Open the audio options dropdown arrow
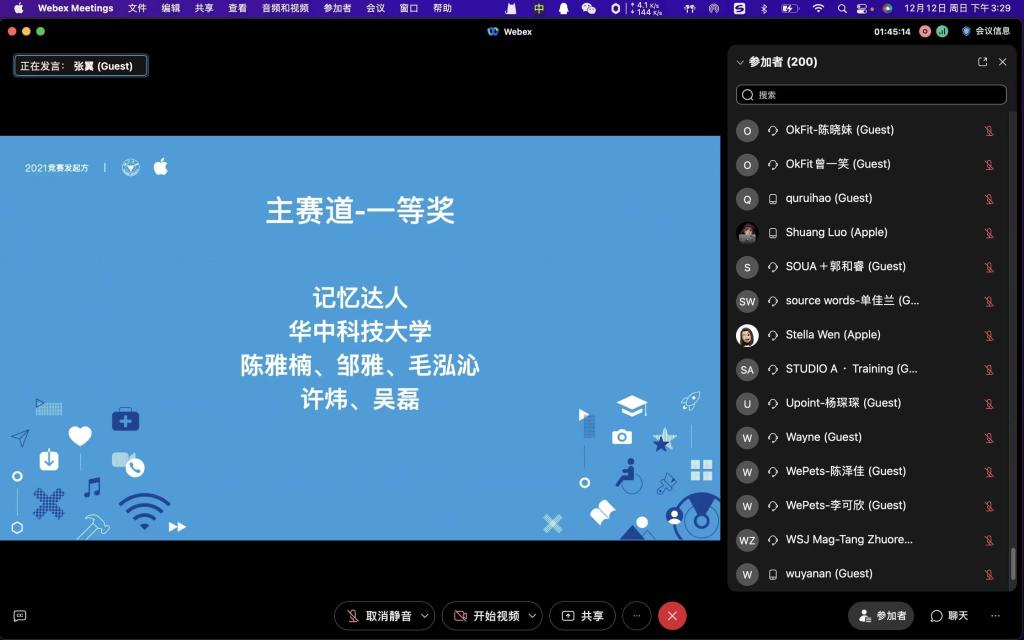Viewport: 1024px width, 640px height. (x=426, y=616)
